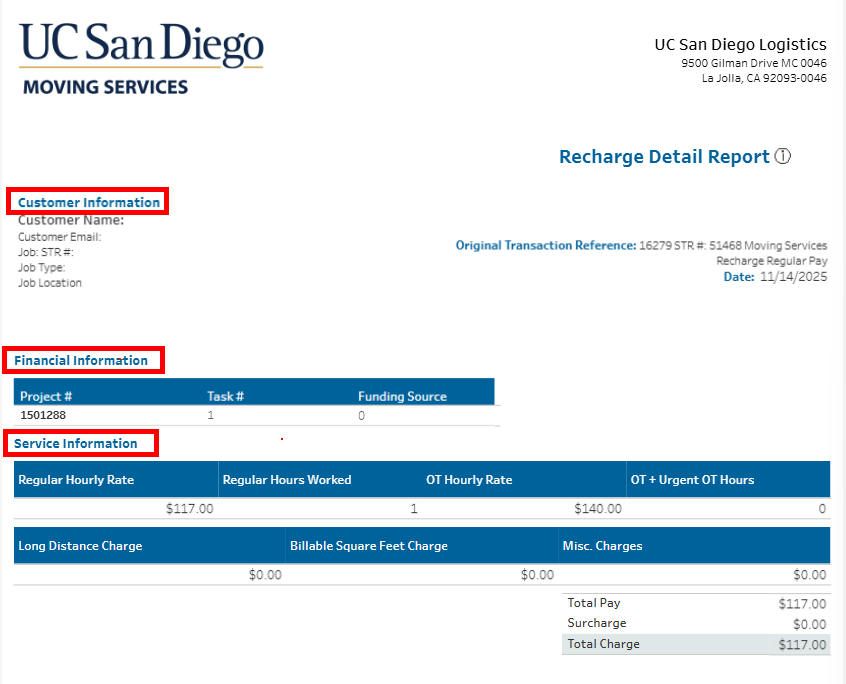Open the Financial Information section
846x684 pixels.
(x=80, y=359)
